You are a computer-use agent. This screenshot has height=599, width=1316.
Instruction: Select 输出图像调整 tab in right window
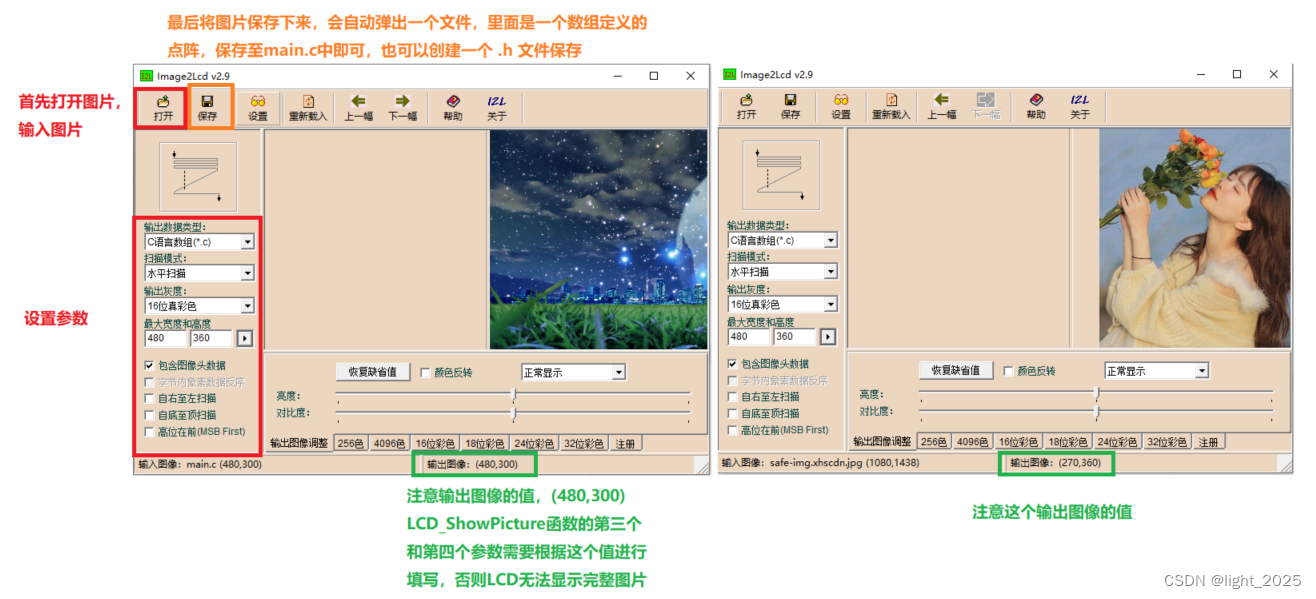[x=881, y=442]
